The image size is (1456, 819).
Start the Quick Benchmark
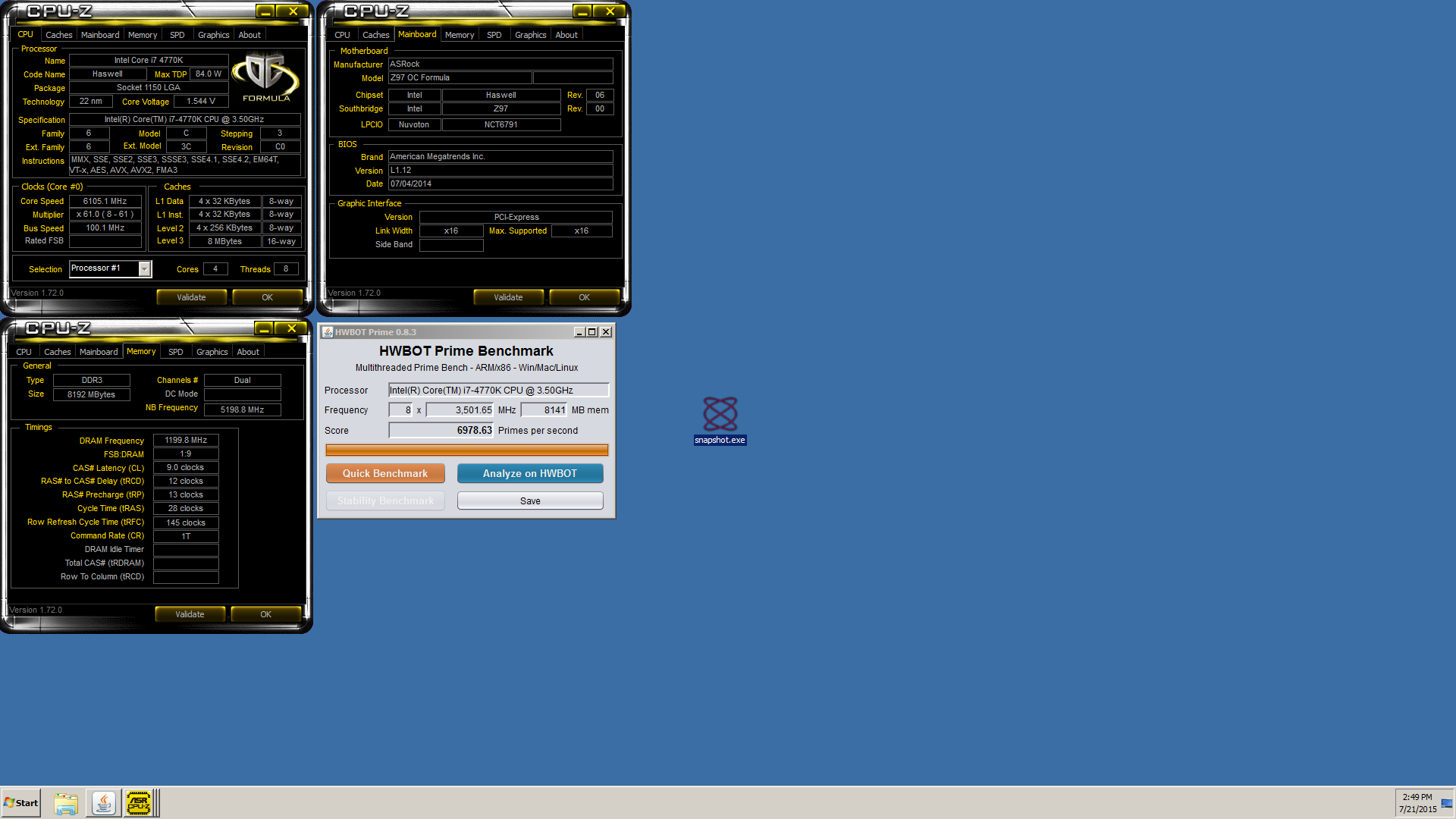[x=385, y=473]
